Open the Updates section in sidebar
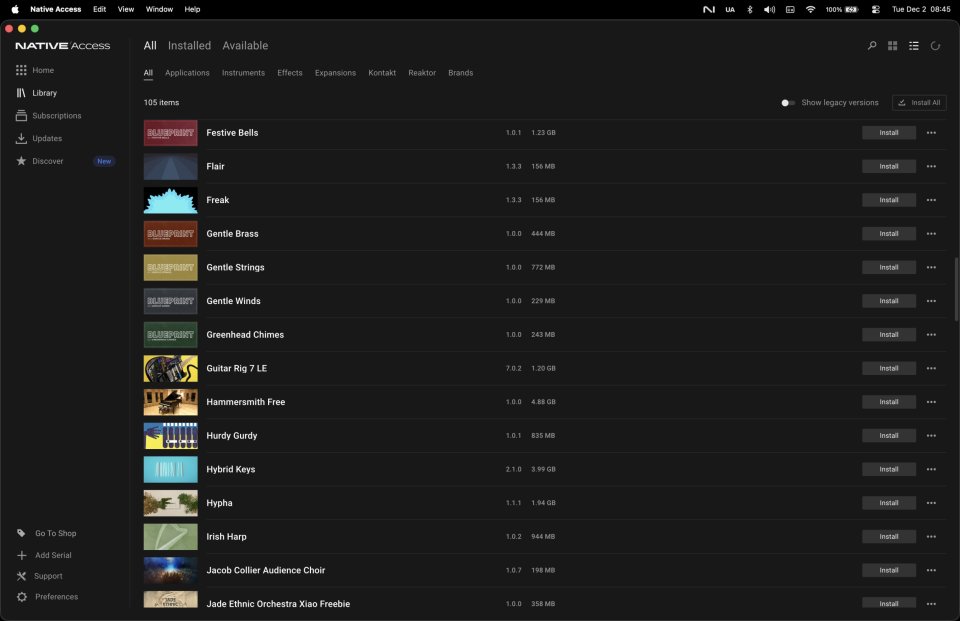 coord(47,138)
